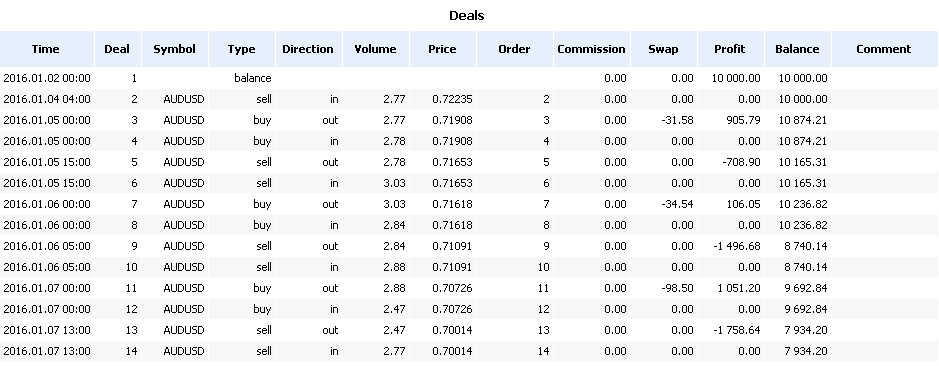The width and height of the screenshot is (939, 366).
Task: Select the Symbol column header
Action: [175, 49]
